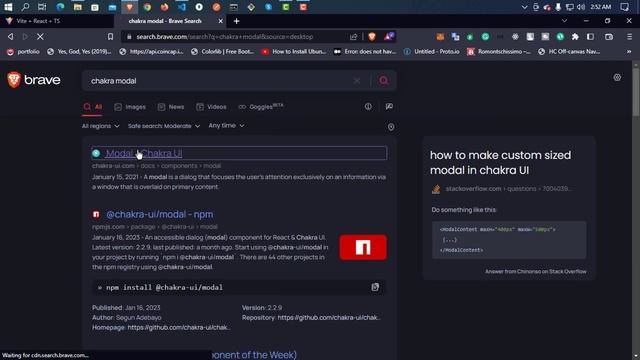Viewport: 640px width, 360px height.
Task: Toggle the browser sidebar panel
Action: click(590, 37)
